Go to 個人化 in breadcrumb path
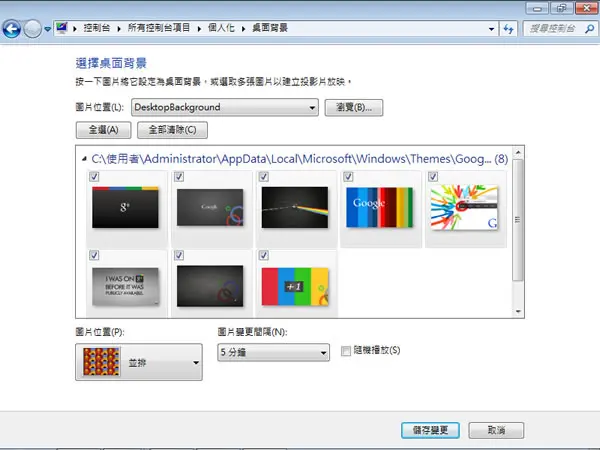 point(221,28)
